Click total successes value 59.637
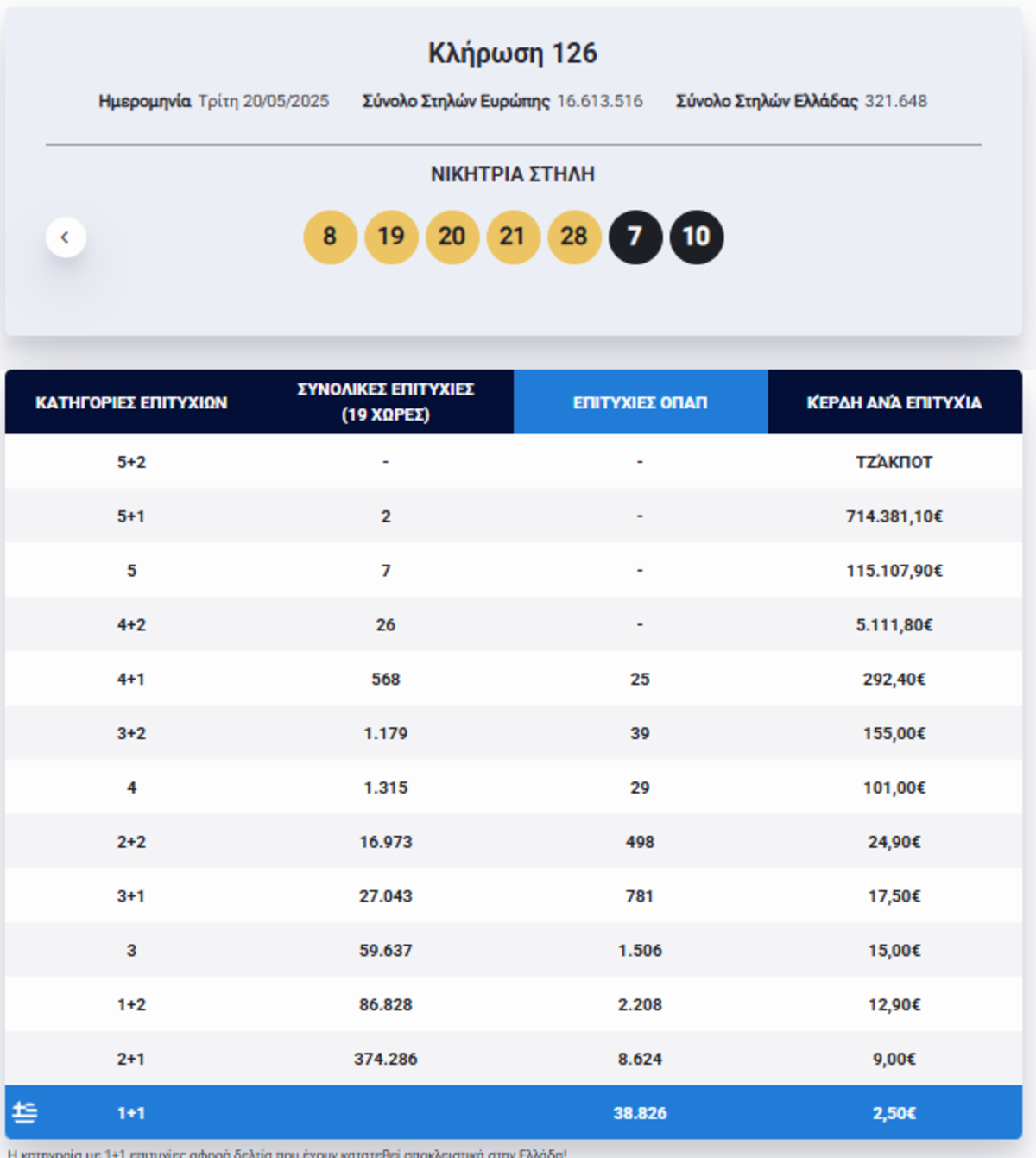 coord(386,951)
